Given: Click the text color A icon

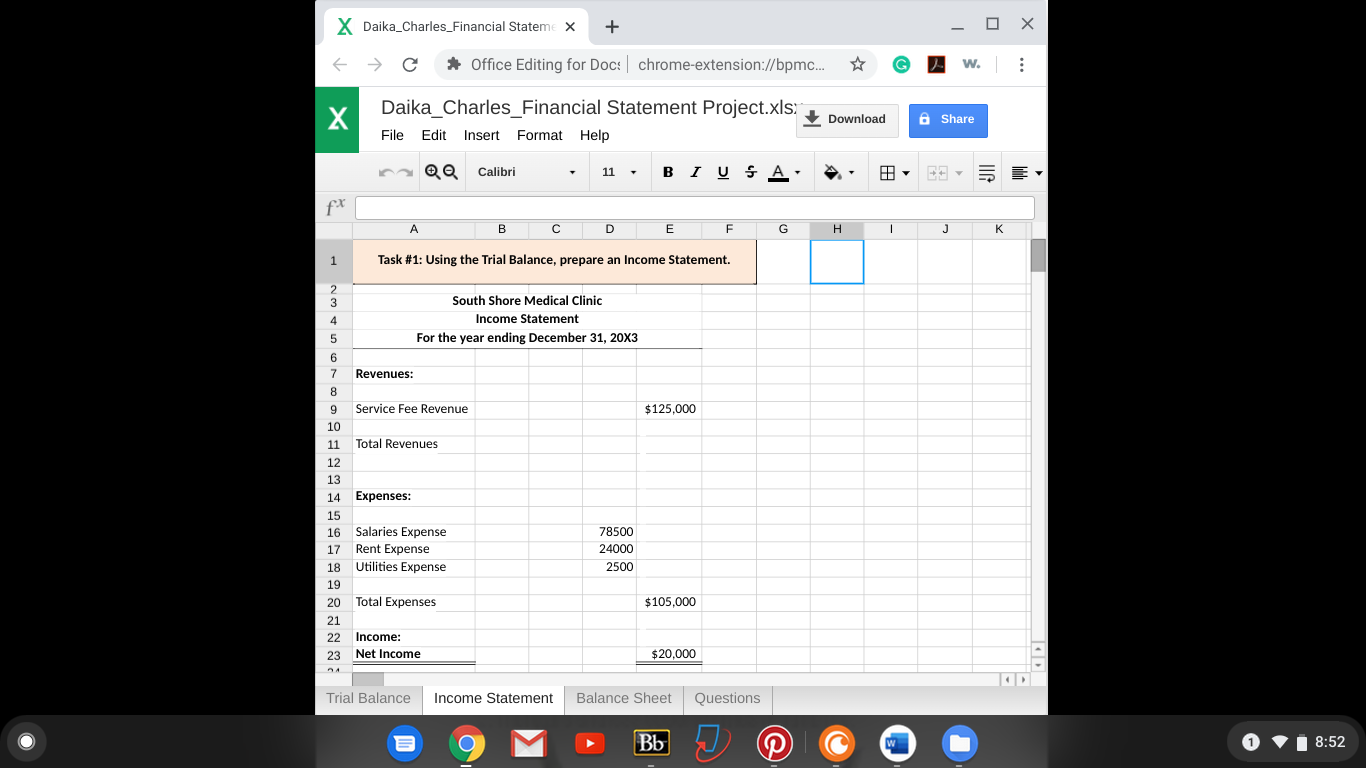Looking at the screenshot, I should 778,172.
